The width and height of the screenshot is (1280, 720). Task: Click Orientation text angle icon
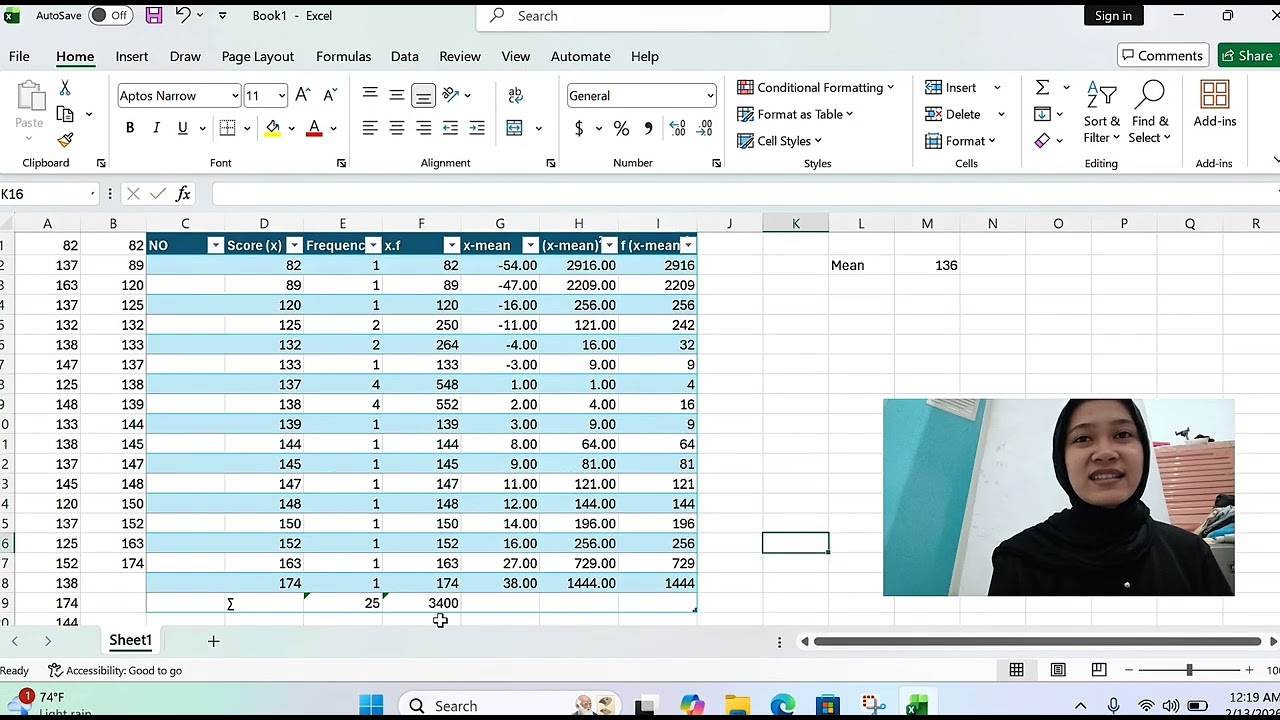pos(451,95)
